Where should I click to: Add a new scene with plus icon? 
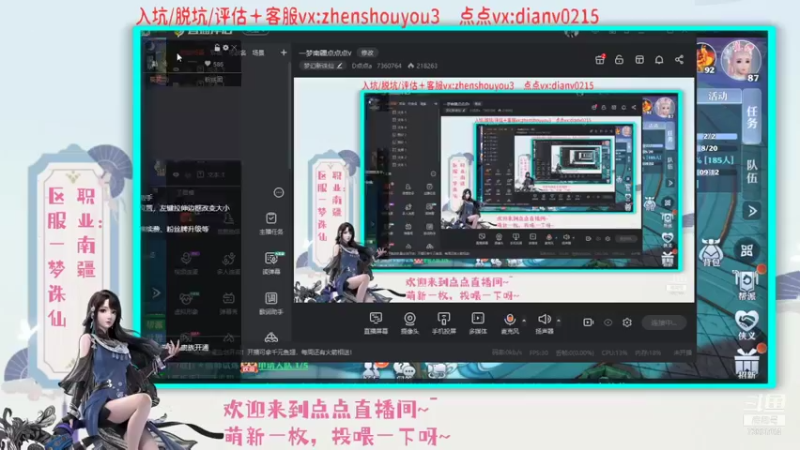pos(284,52)
